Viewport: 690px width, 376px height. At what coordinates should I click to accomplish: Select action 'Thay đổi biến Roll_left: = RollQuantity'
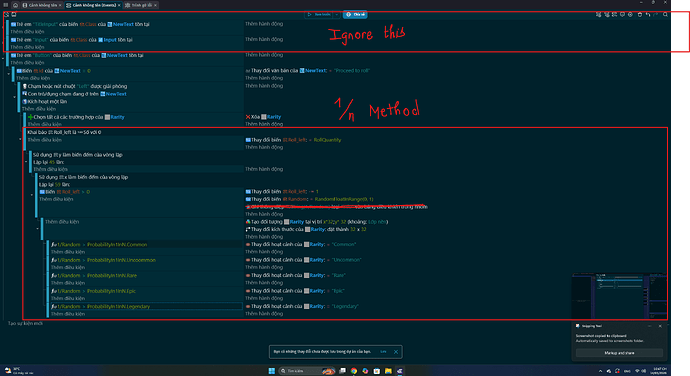(x=293, y=140)
